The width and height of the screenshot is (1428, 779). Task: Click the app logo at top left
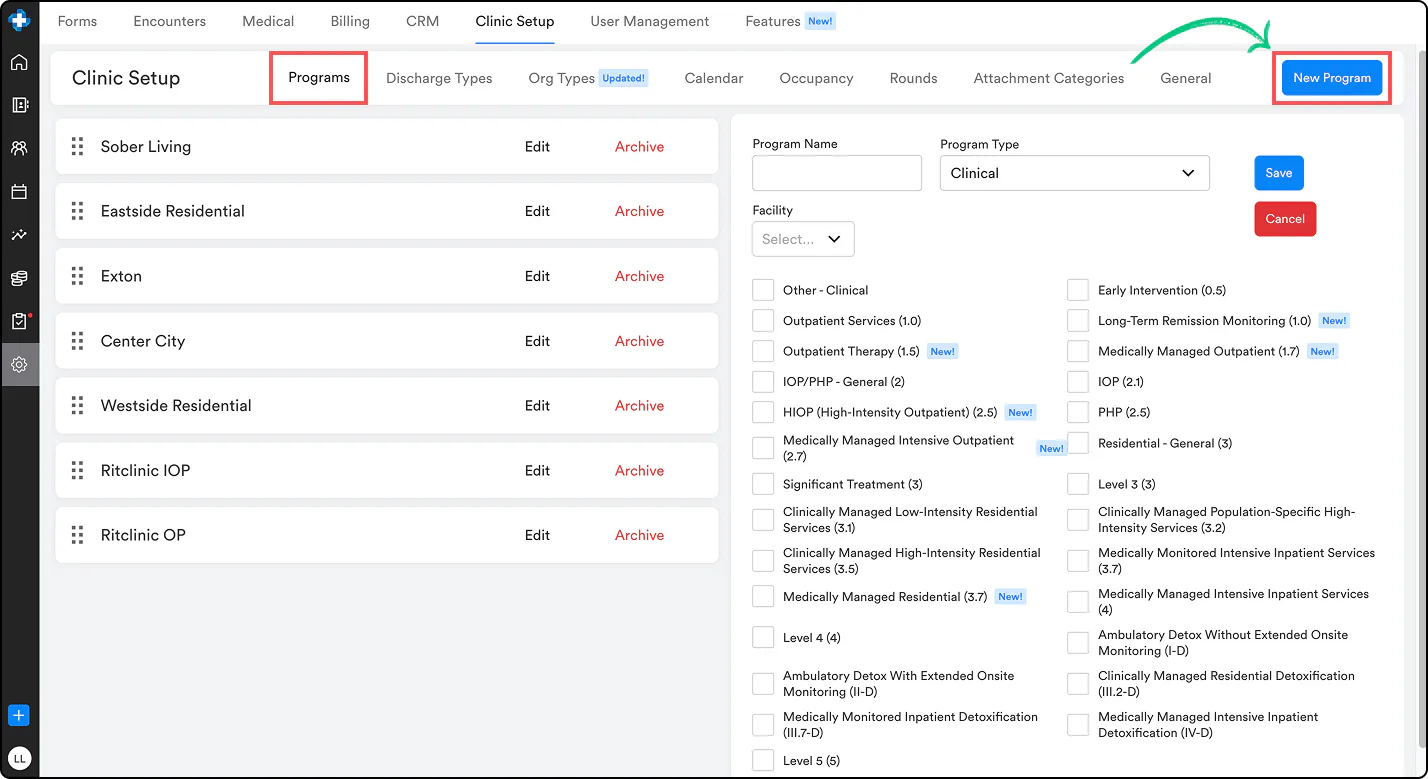point(19,19)
